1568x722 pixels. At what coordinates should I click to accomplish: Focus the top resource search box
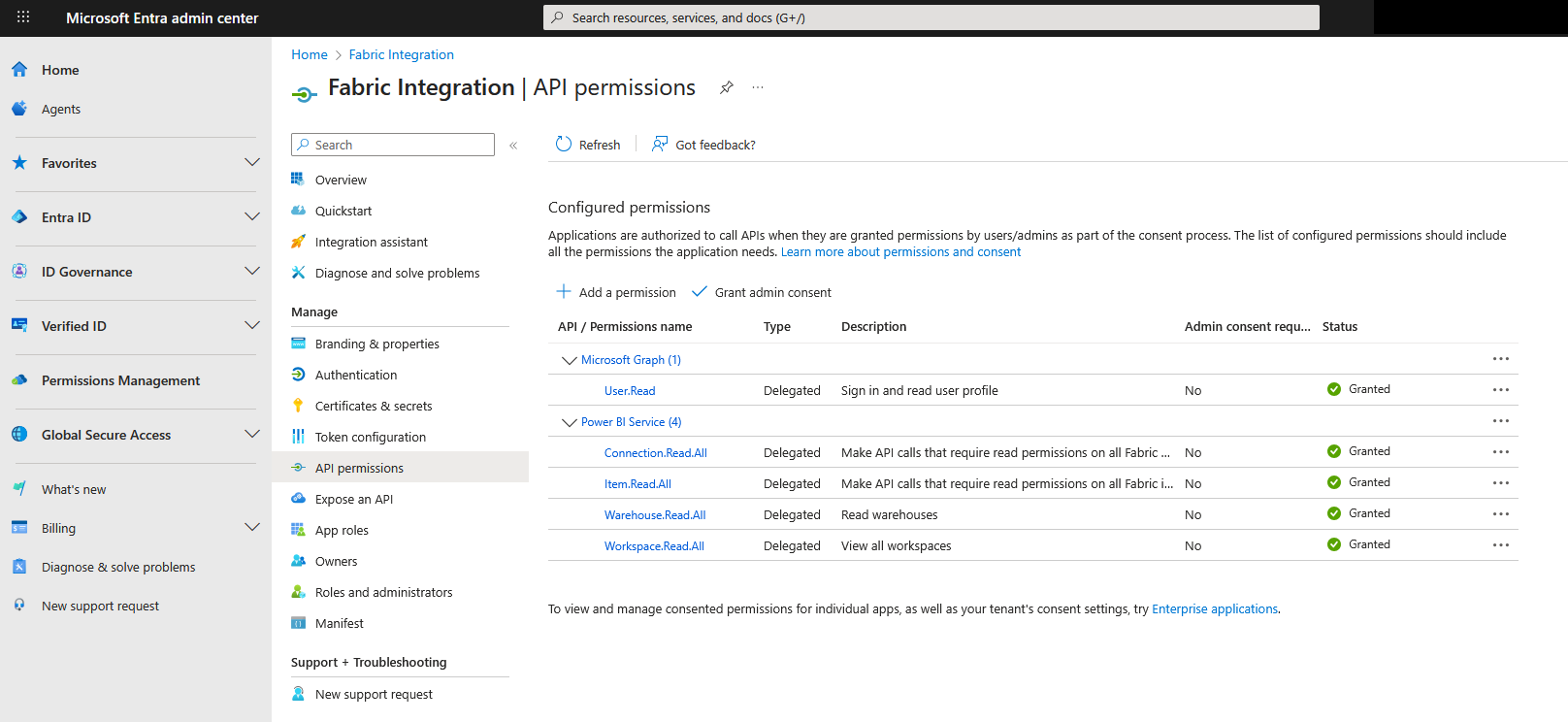tap(931, 17)
